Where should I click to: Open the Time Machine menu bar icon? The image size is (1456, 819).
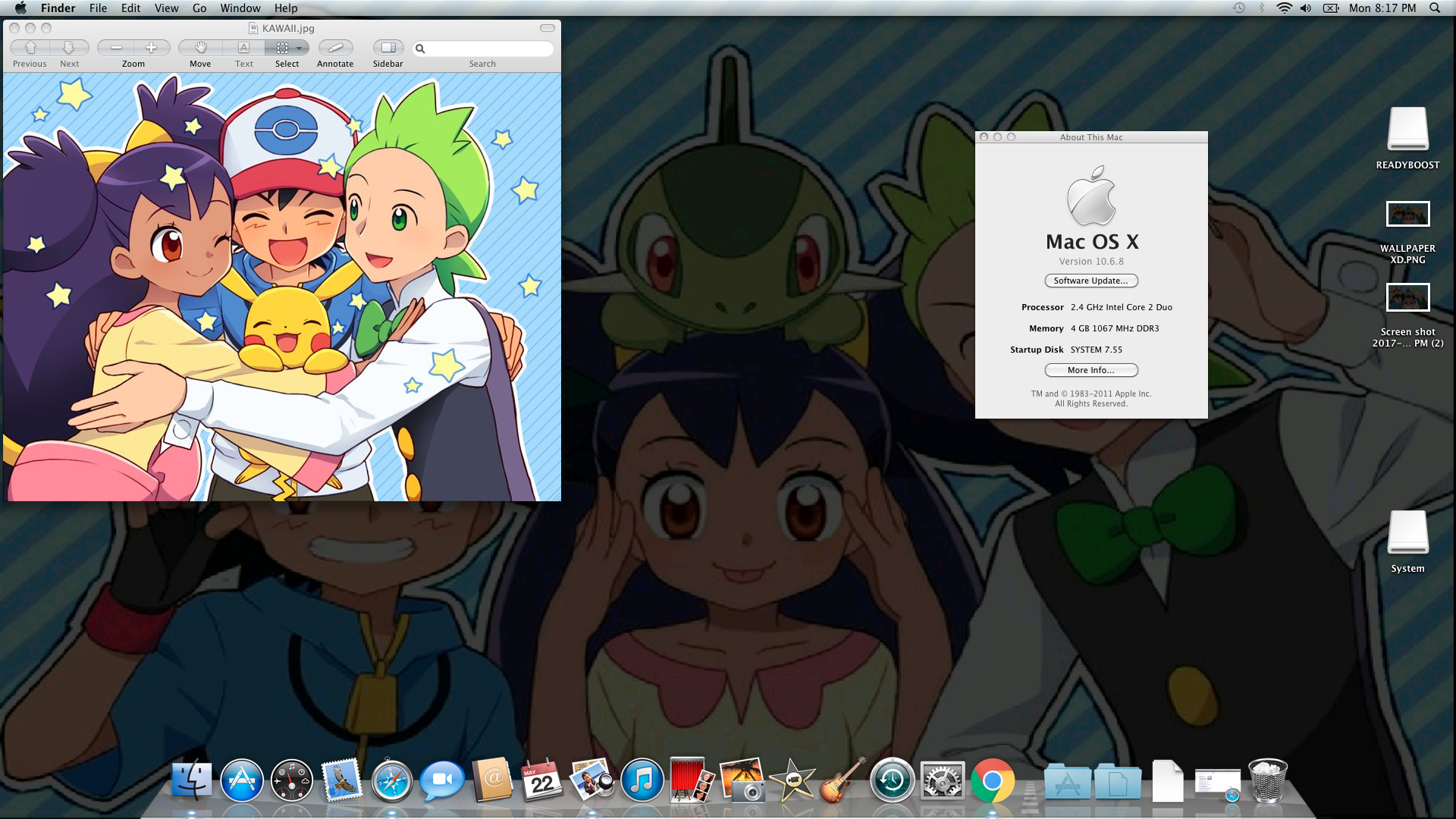[1239, 8]
